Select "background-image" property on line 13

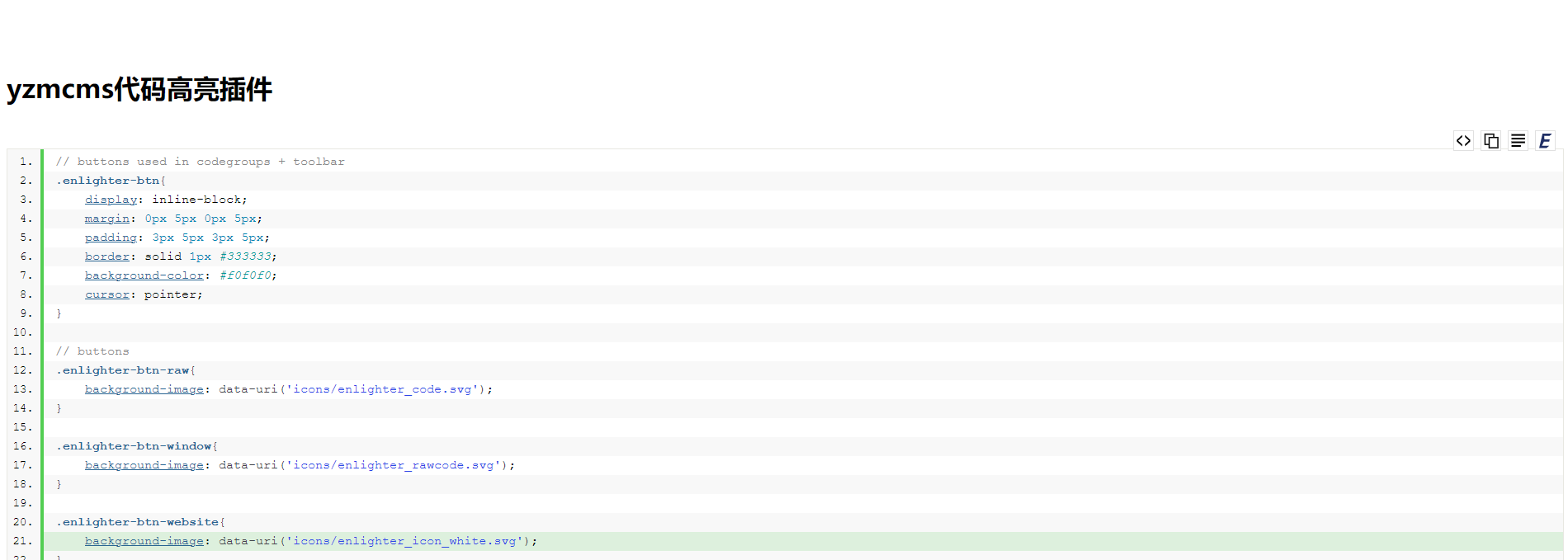pos(144,389)
